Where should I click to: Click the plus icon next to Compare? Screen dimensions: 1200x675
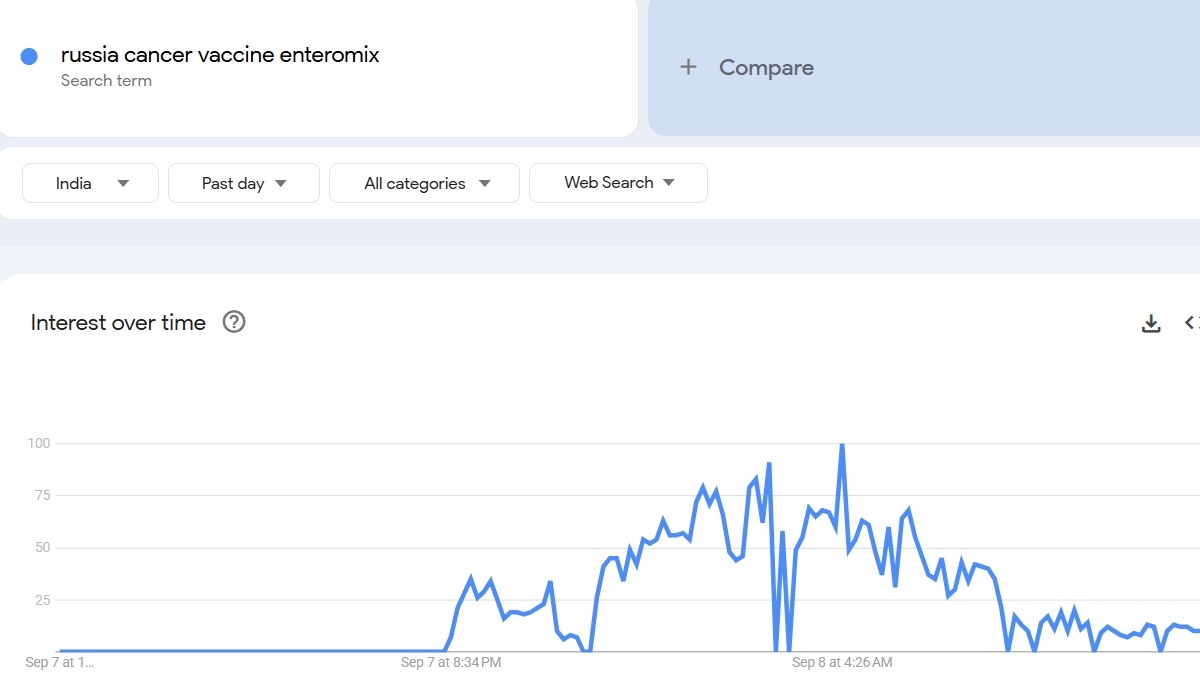(x=688, y=67)
